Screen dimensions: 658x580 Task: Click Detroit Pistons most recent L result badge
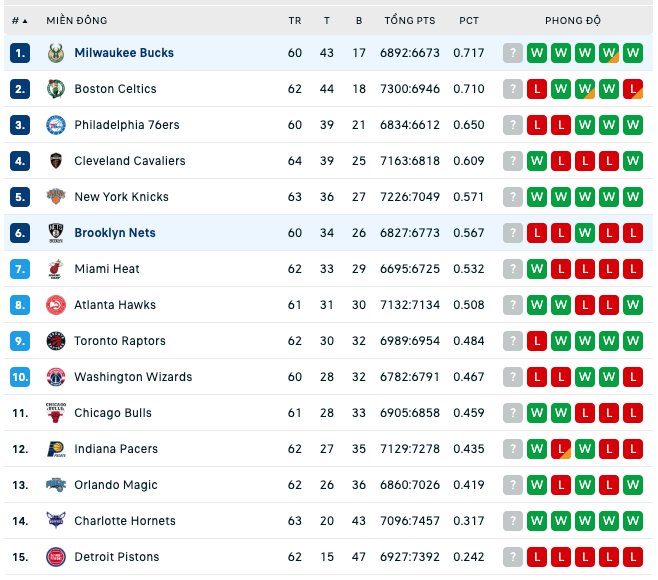[537, 557]
